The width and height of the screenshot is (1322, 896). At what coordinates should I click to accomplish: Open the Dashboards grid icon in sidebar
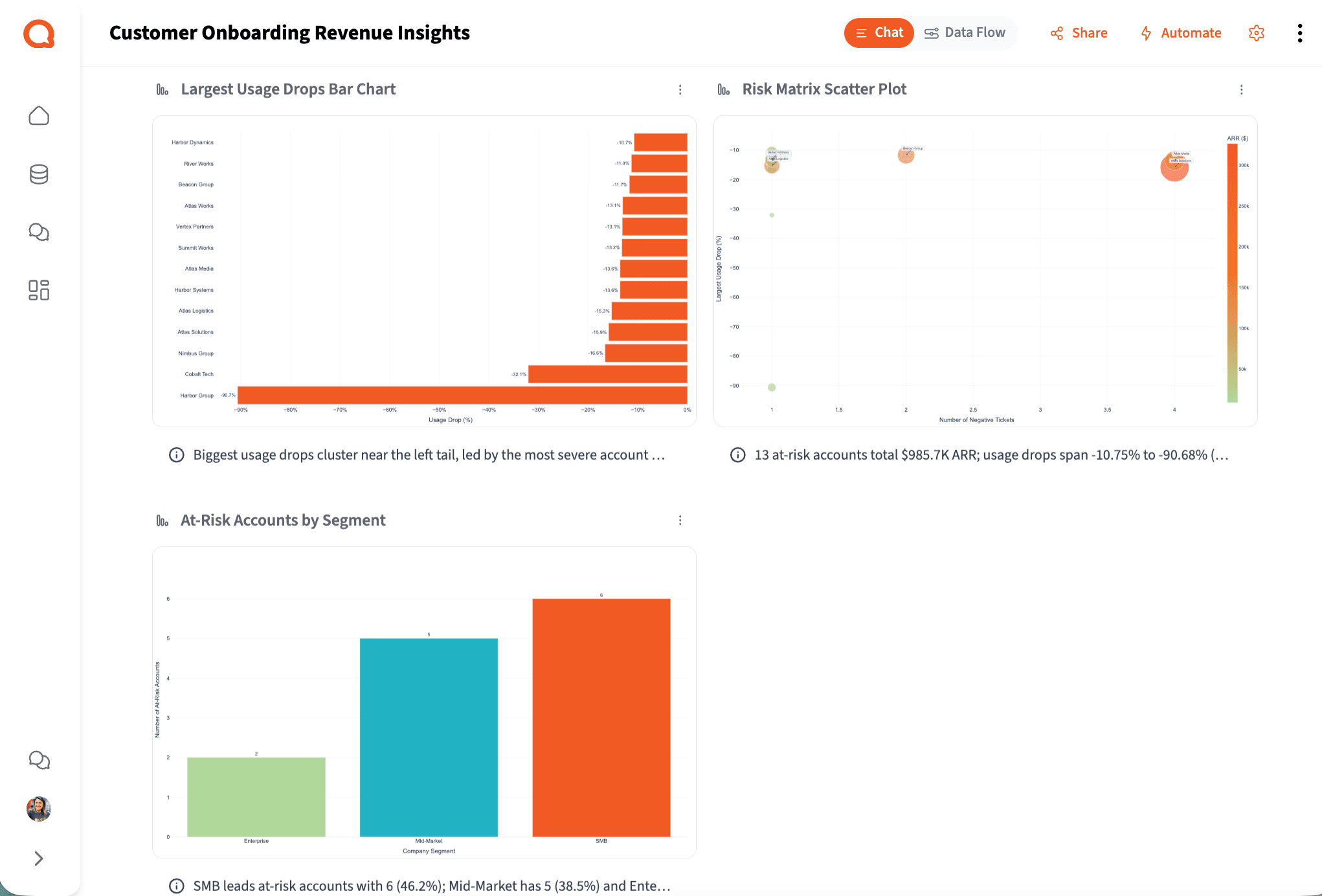(x=39, y=291)
